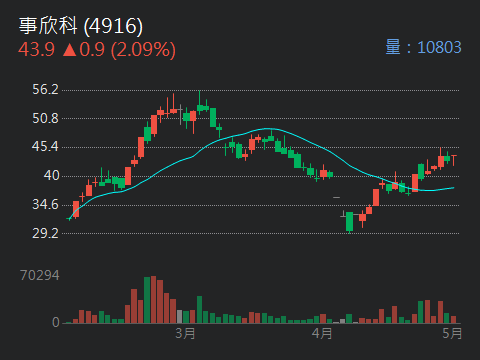The width and height of the screenshot is (480, 360).
Task: Click the volume reading 量: 10803
Action: pos(423,47)
